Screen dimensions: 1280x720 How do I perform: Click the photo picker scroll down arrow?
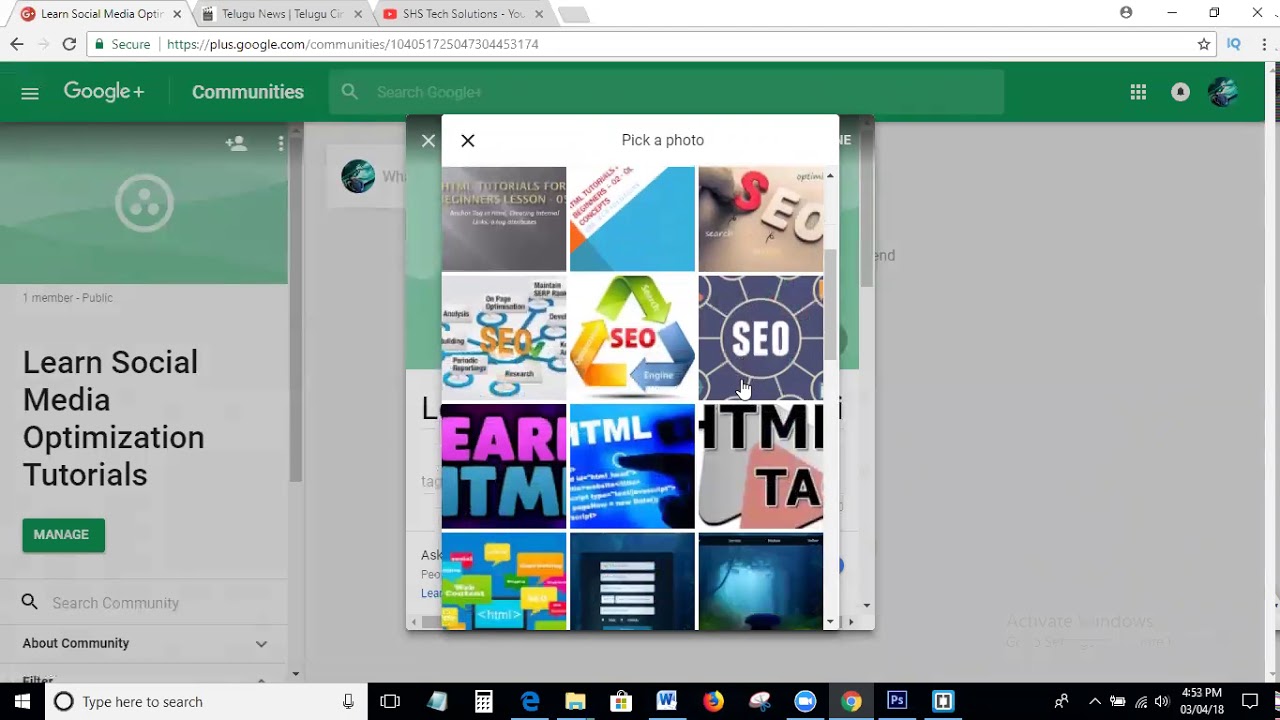pos(830,622)
